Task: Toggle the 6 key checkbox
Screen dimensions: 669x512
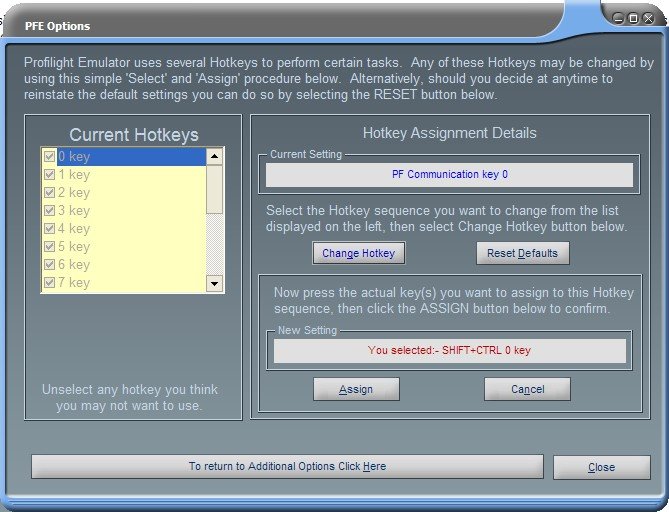Action: pos(49,265)
